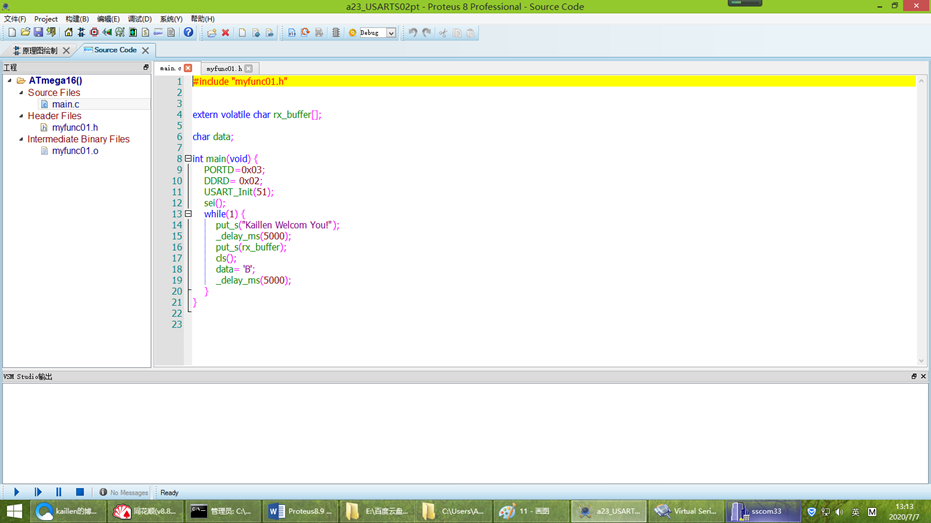Open the 3D Visualizer toolbar icon
The height and width of the screenshot is (523, 931).
click(x=107, y=33)
